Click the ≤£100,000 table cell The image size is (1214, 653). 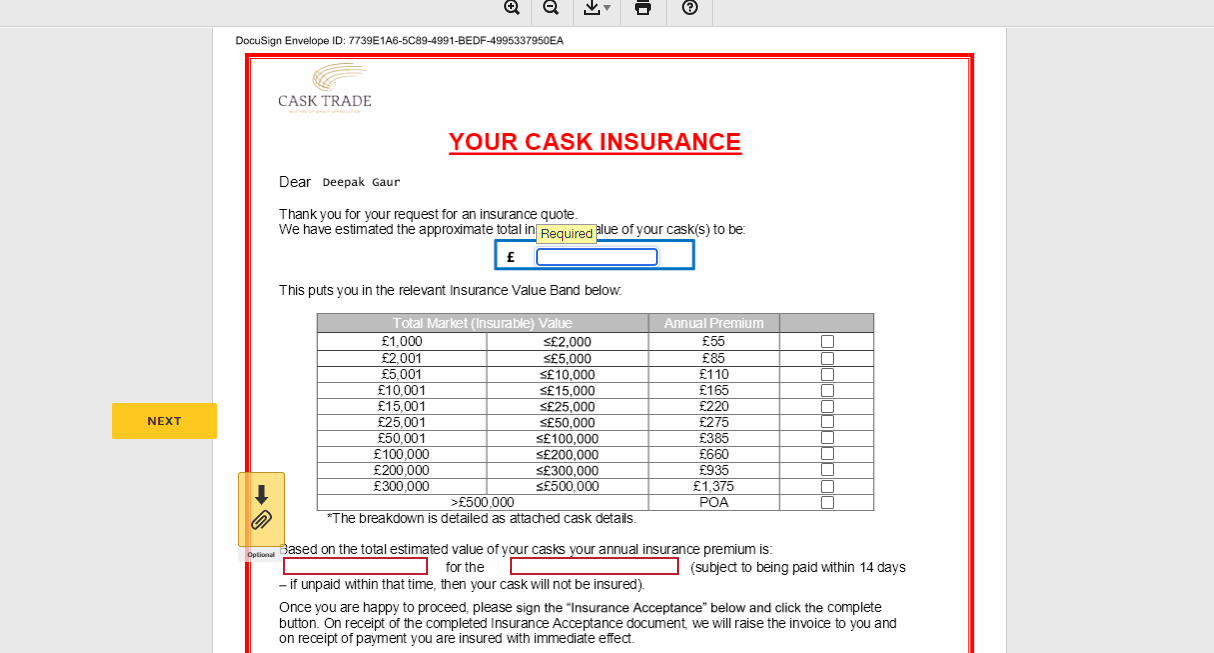pos(567,438)
